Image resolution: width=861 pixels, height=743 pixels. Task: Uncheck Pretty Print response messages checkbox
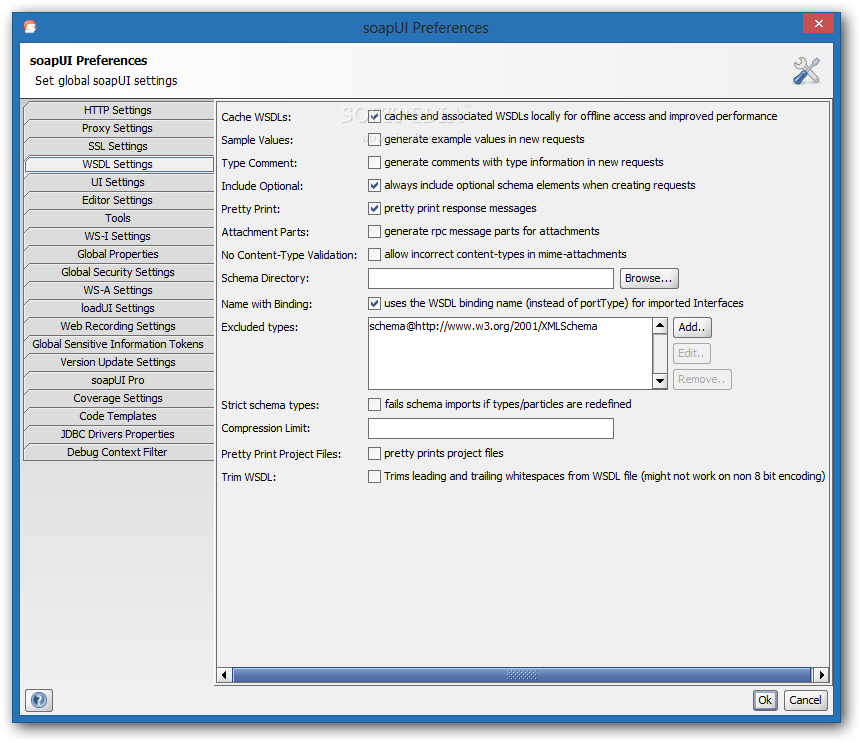click(x=374, y=209)
